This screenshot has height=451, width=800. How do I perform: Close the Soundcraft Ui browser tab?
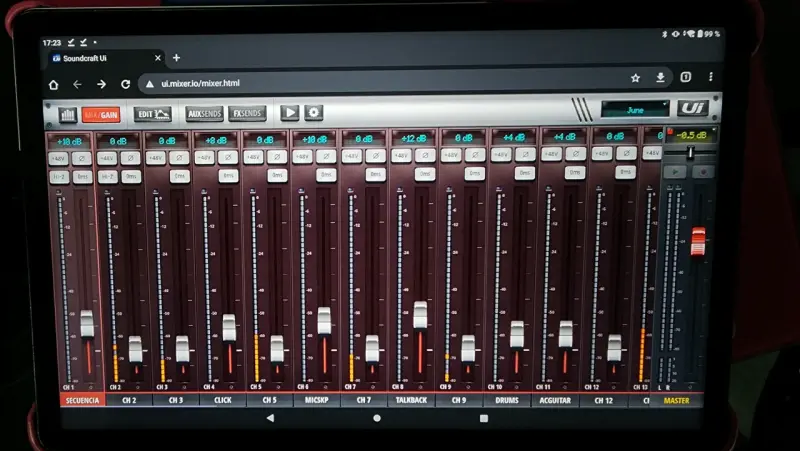tap(158, 58)
